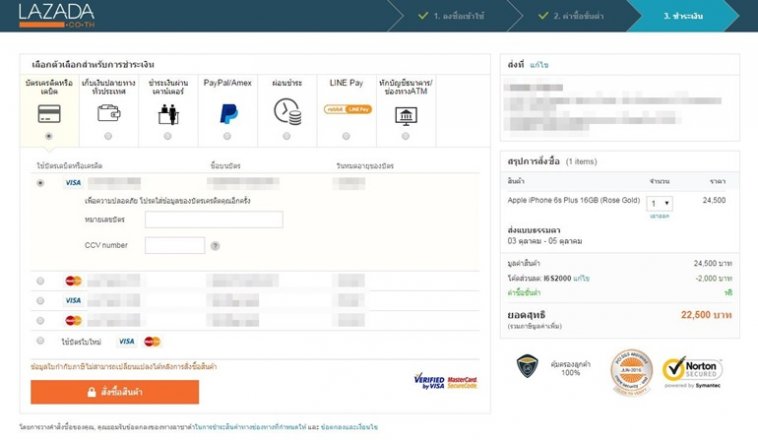This screenshot has width=758, height=440.
Task: Go to step 1 login tab
Action: click(451, 16)
